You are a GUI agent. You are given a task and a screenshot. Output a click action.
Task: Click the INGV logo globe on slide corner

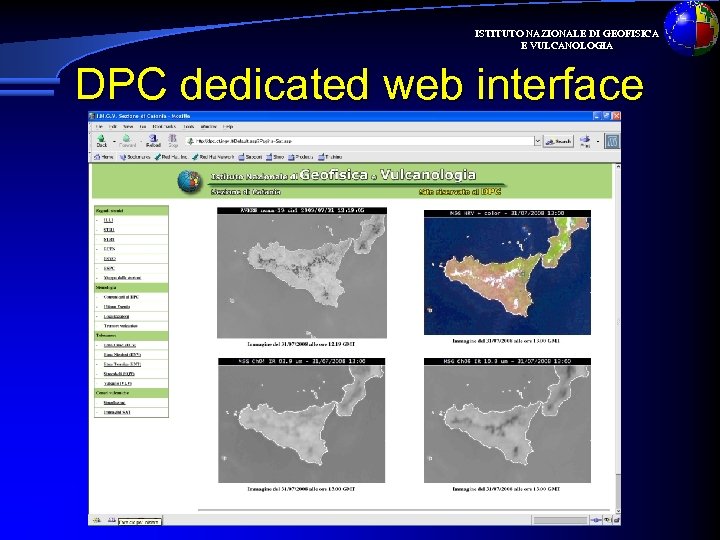pos(692,28)
